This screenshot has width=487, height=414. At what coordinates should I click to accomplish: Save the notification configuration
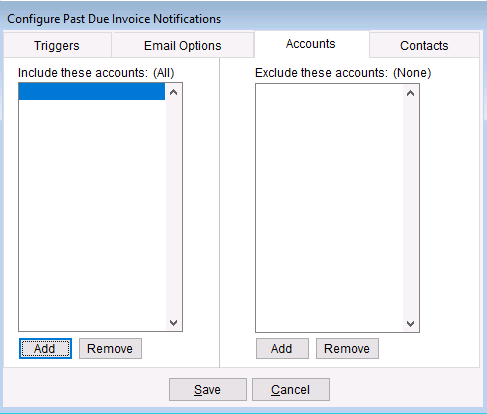[x=208, y=389]
